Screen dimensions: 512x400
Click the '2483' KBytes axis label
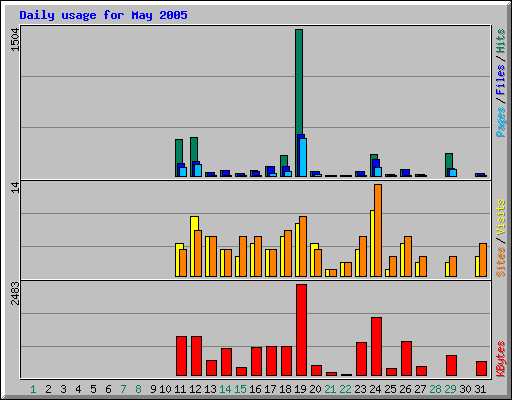pyautogui.click(x=15, y=293)
